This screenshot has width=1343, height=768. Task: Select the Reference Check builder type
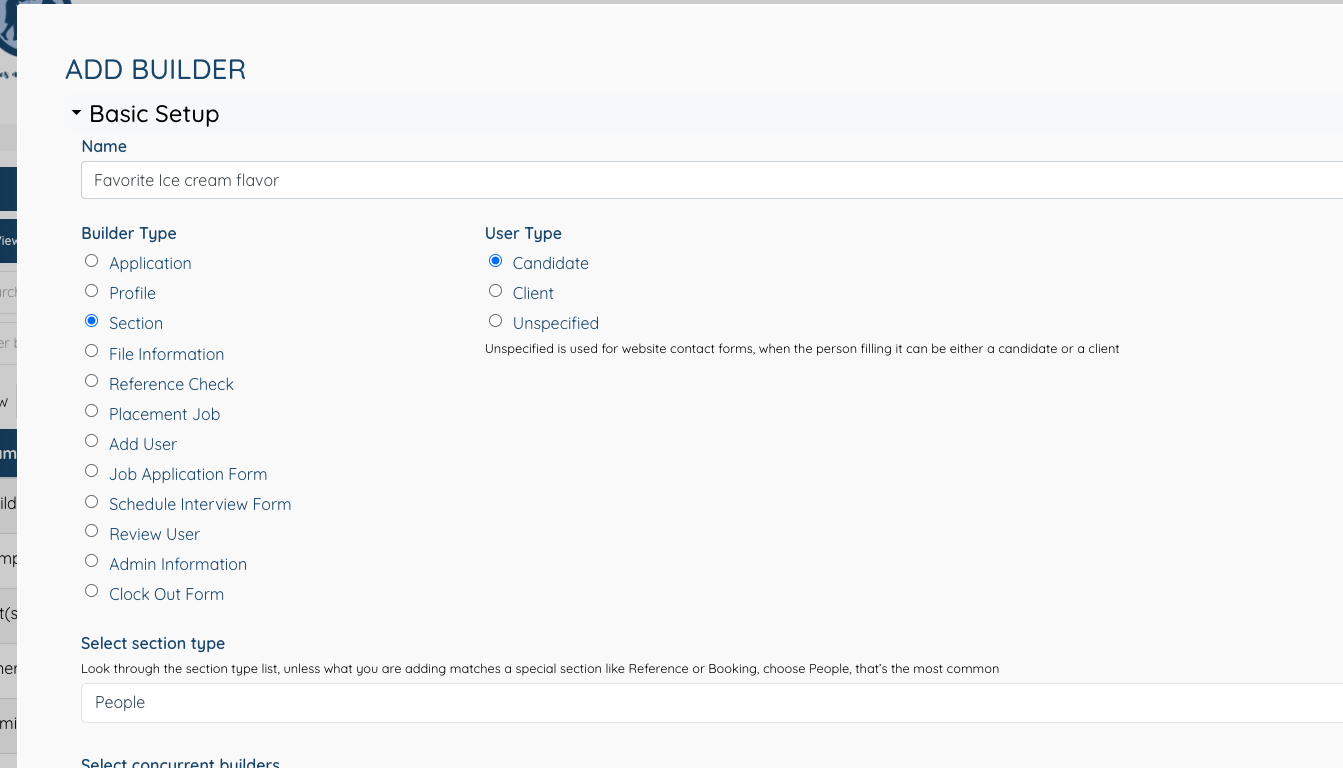91,380
